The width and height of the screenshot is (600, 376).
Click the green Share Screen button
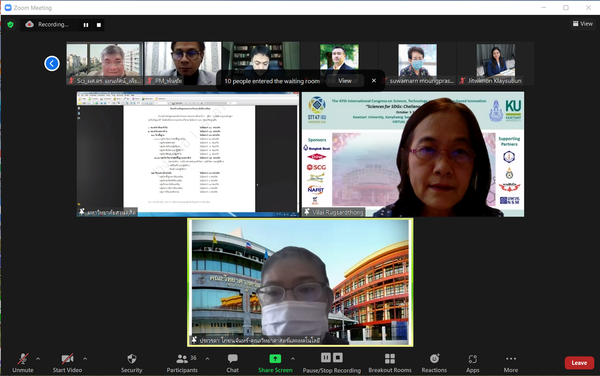coord(275,363)
